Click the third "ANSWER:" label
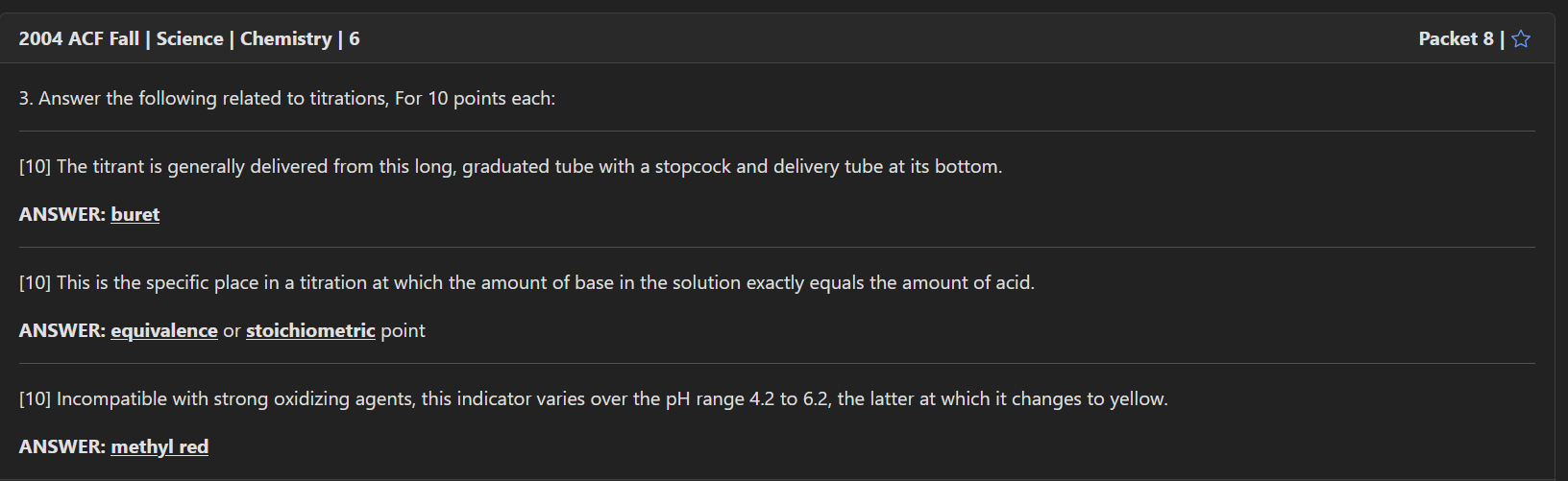This screenshot has width=1568, height=481. 61,447
